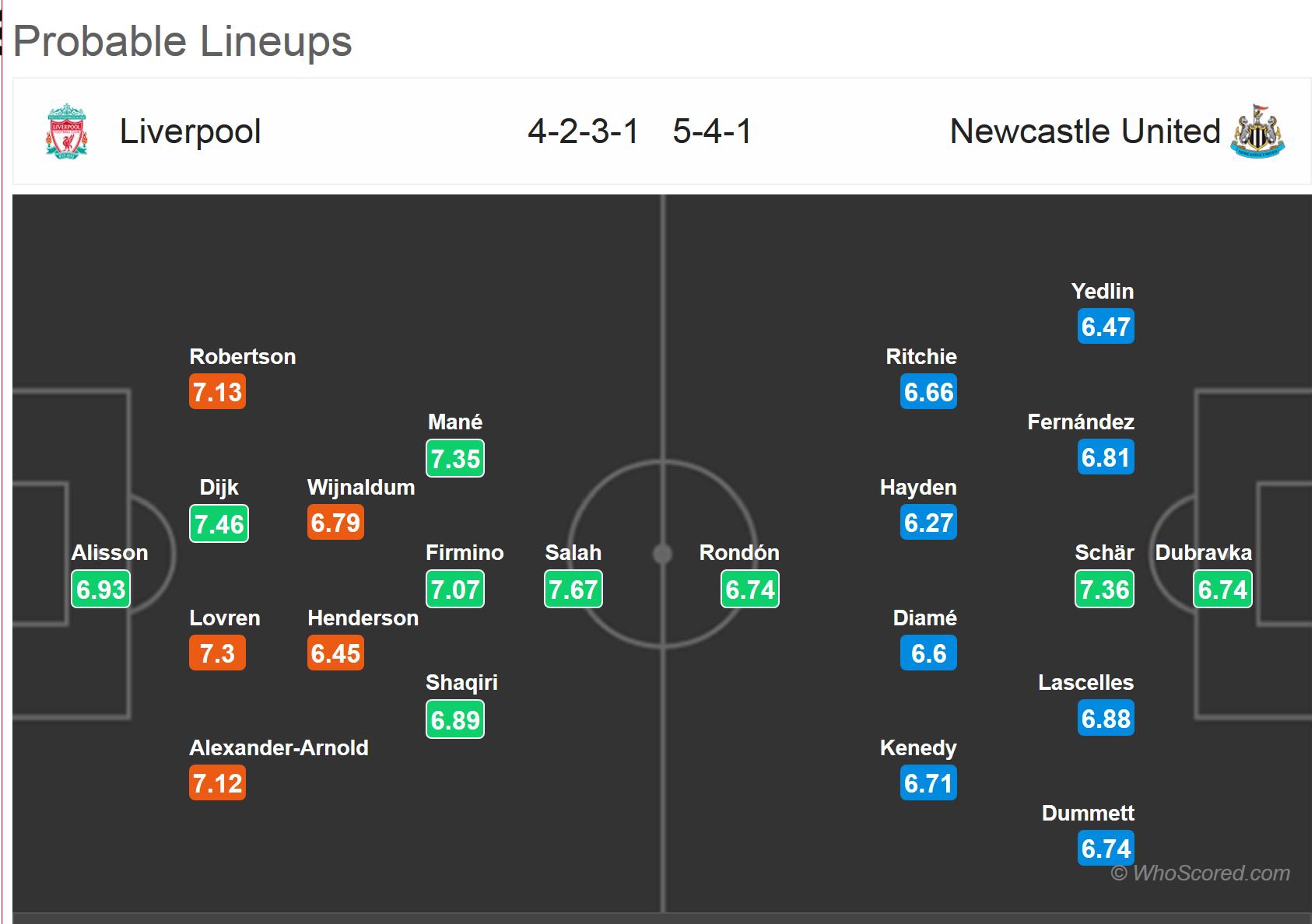Click Rondón's 6.74 rating badge
Screen dimensions: 1315x924
(750, 590)
